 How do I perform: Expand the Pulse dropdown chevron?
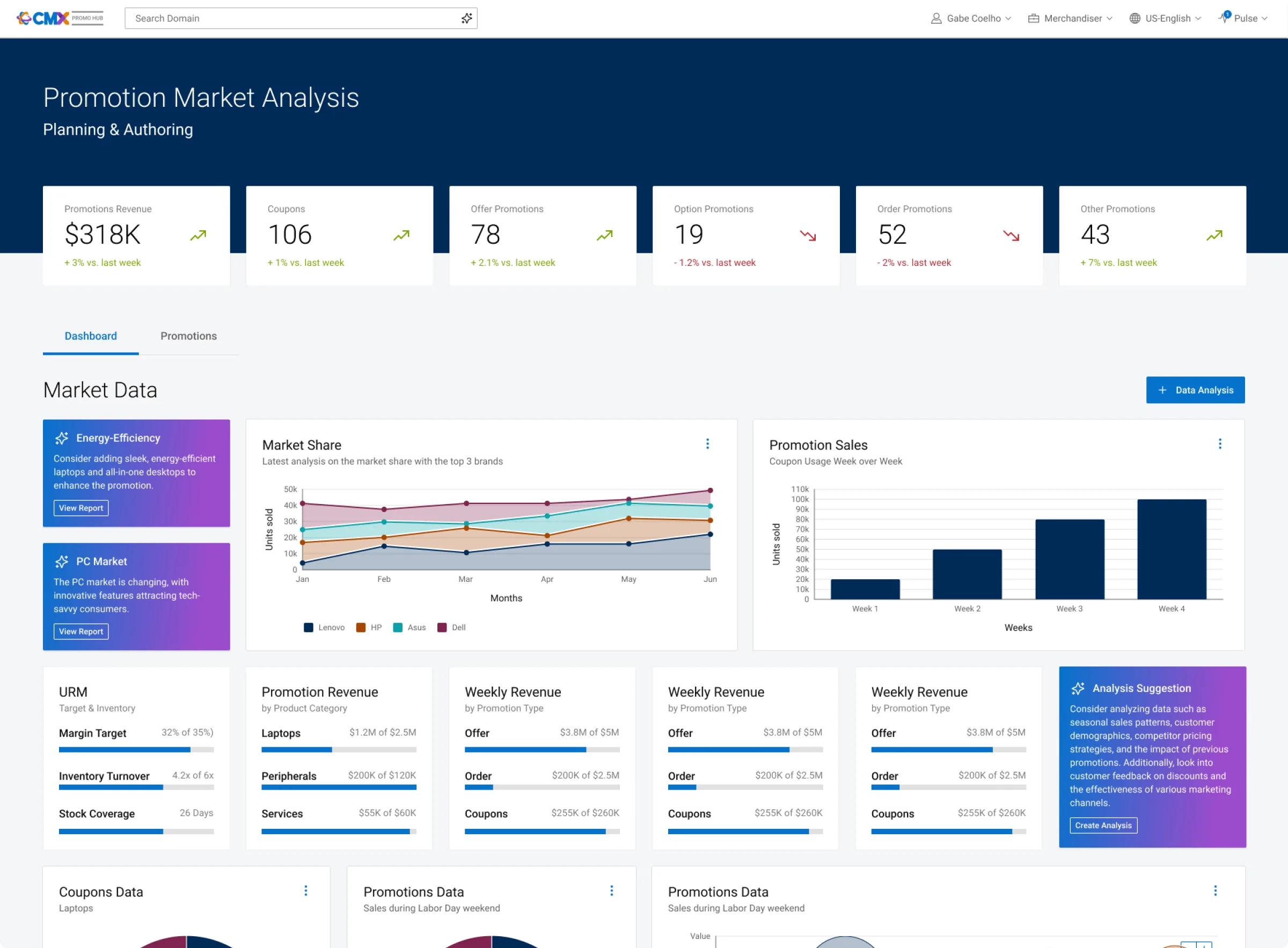click(x=1264, y=18)
